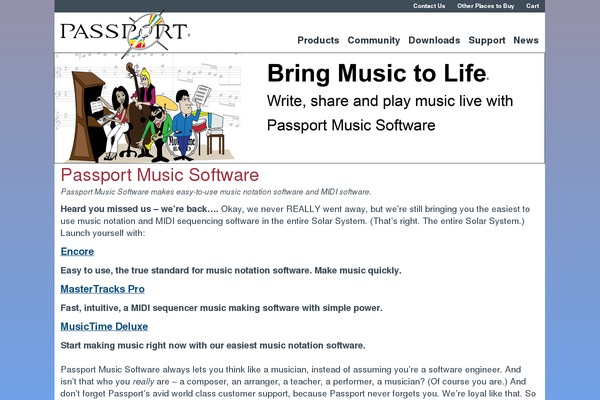600x400 pixels.
Task: Click the italic tagline under the page heading
Action: pyautogui.click(x=216, y=192)
